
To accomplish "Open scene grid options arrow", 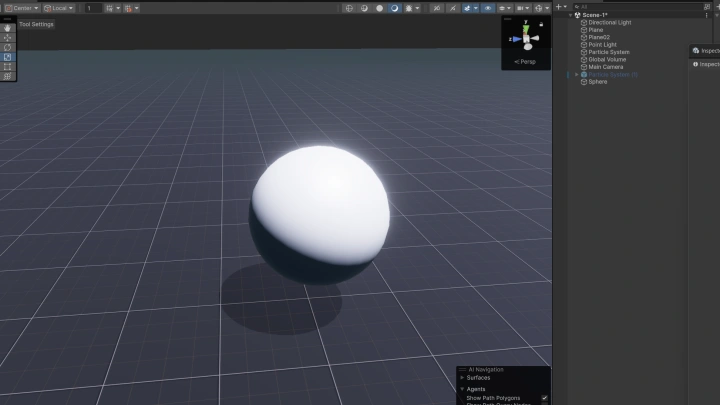I will (x=509, y=8).
